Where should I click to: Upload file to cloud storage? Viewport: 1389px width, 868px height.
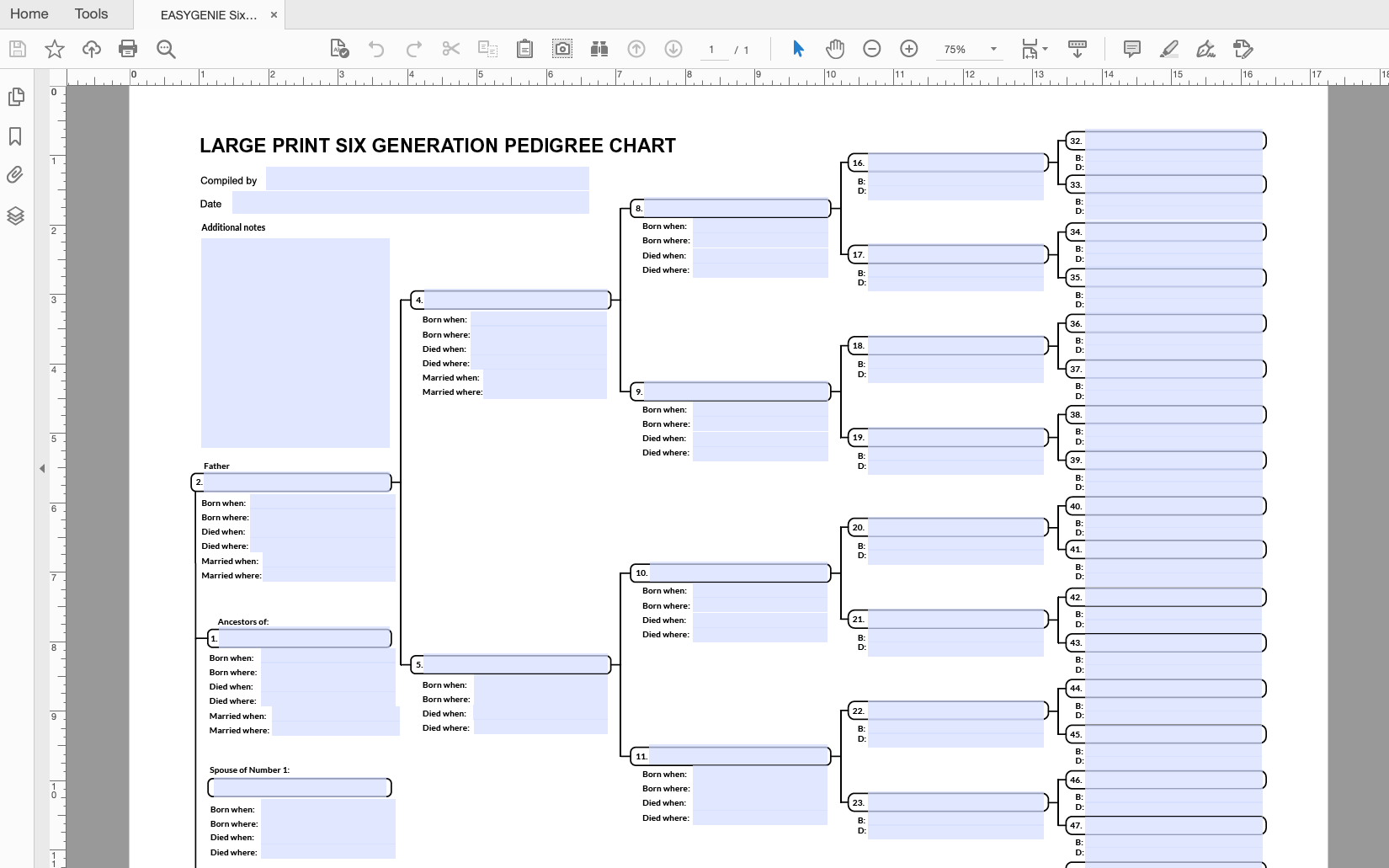coord(91,49)
